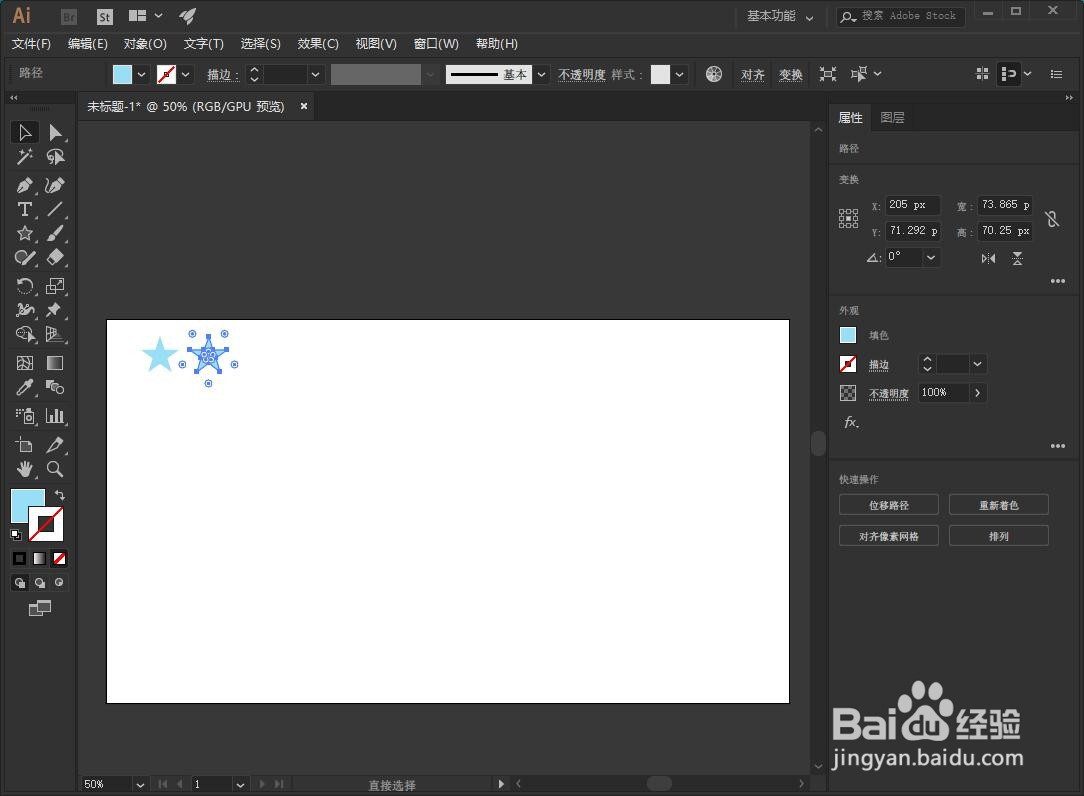Select the Type tool
The image size is (1084, 796).
pyautogui.click(x=25, y=209)
